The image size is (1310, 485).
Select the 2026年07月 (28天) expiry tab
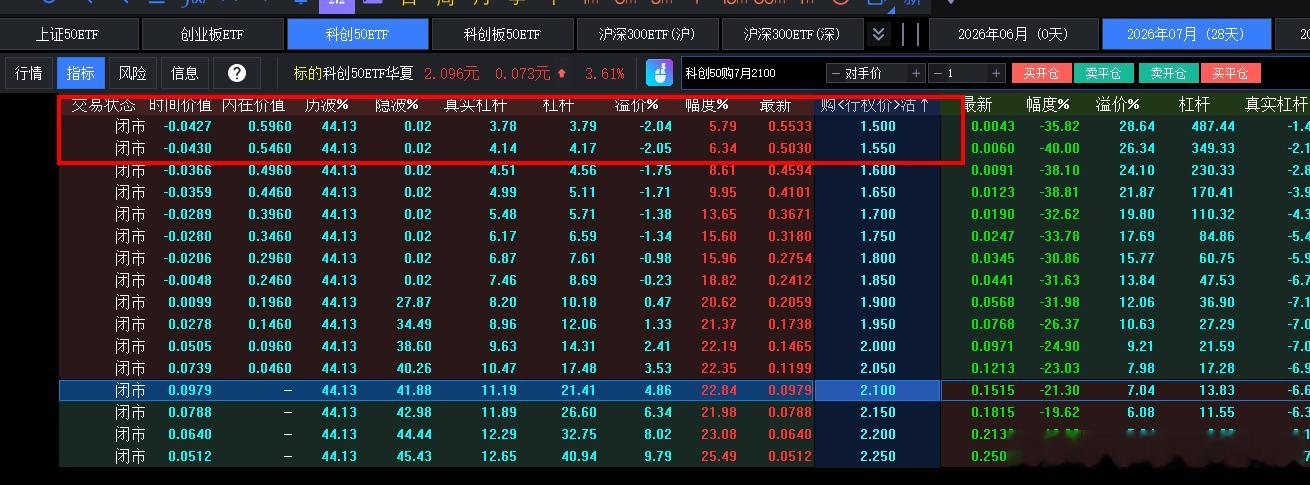click(x=1185, y=34)
